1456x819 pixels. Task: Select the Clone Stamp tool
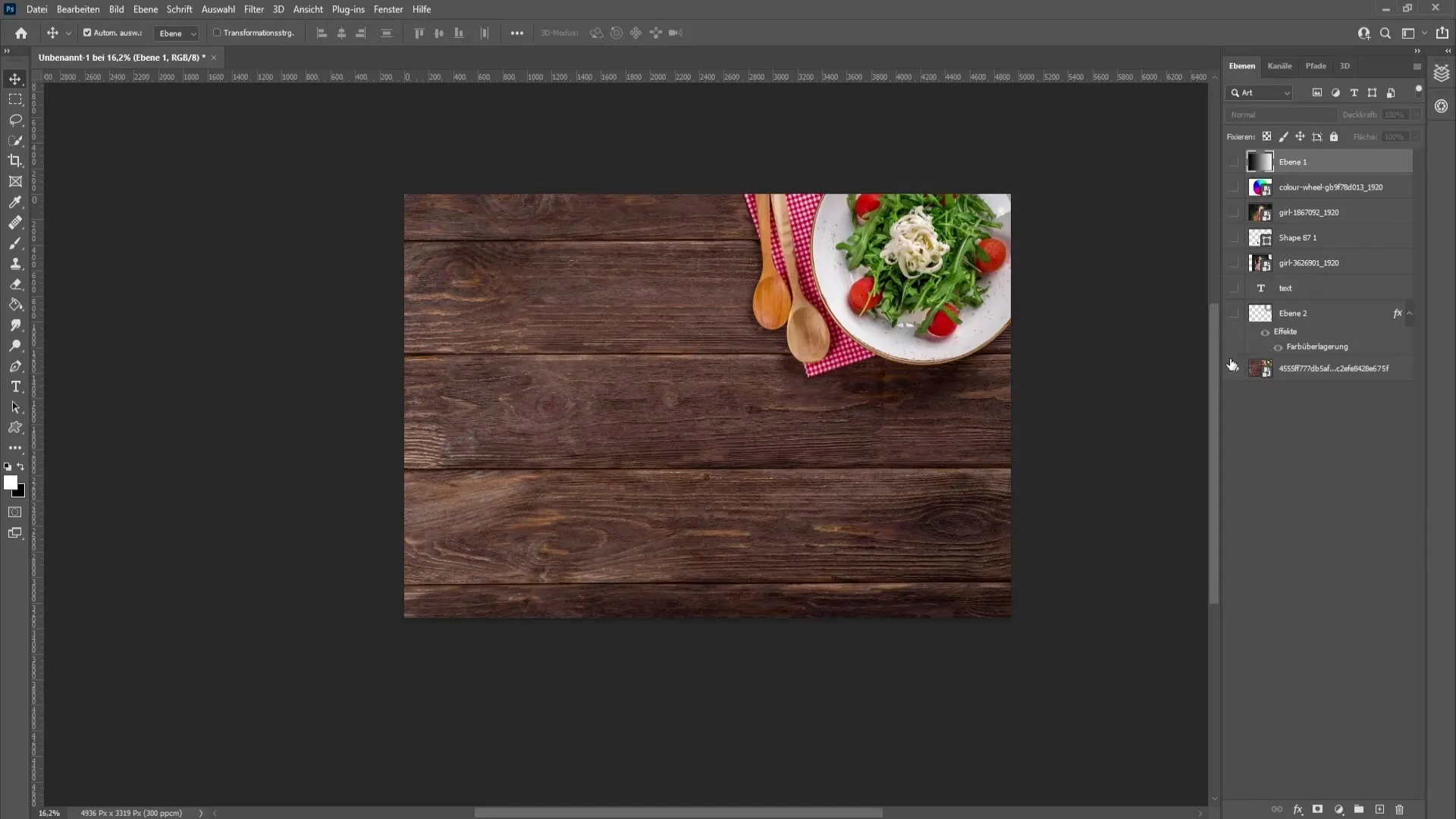(15, 264)
